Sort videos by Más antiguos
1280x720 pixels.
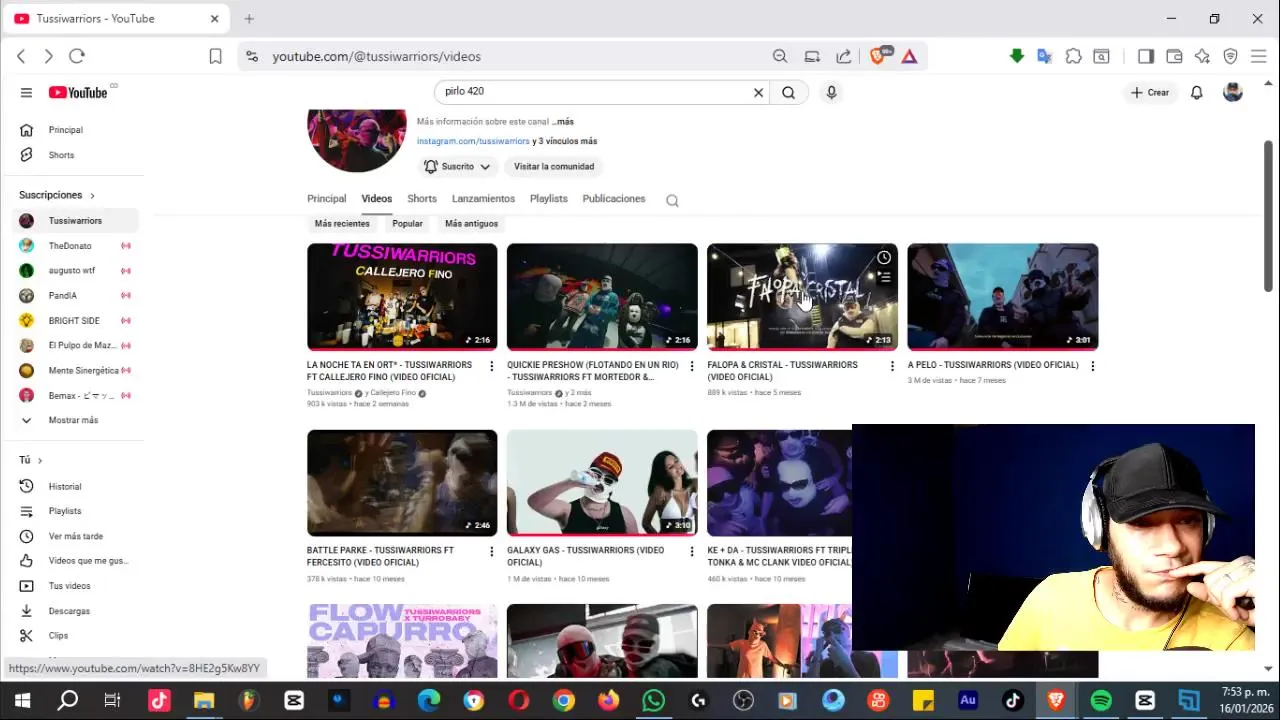coord(471,224)
